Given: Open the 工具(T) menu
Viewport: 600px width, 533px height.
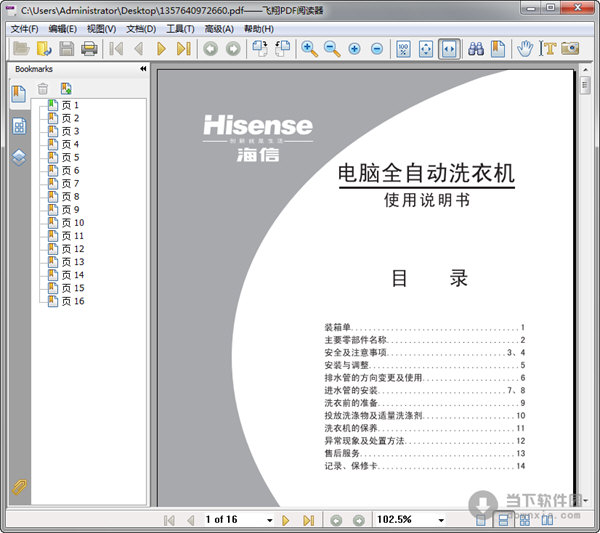Looking at the screenshot, I should pyautogui.click(x=180, y=29).
